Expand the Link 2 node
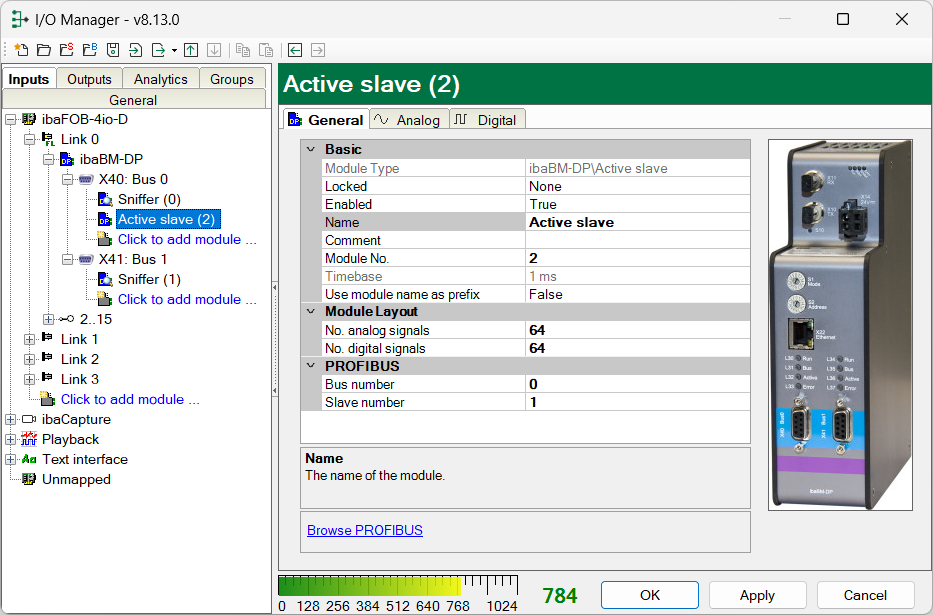 [x=29, y=359]
